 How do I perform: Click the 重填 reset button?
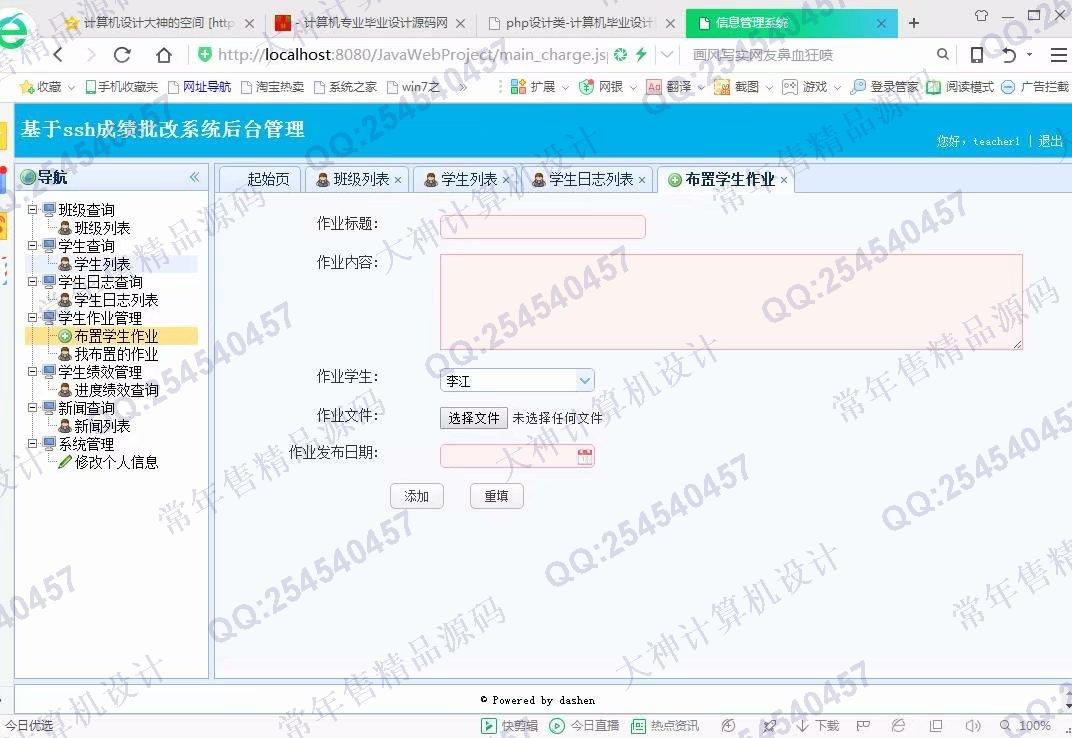[497, 496]
